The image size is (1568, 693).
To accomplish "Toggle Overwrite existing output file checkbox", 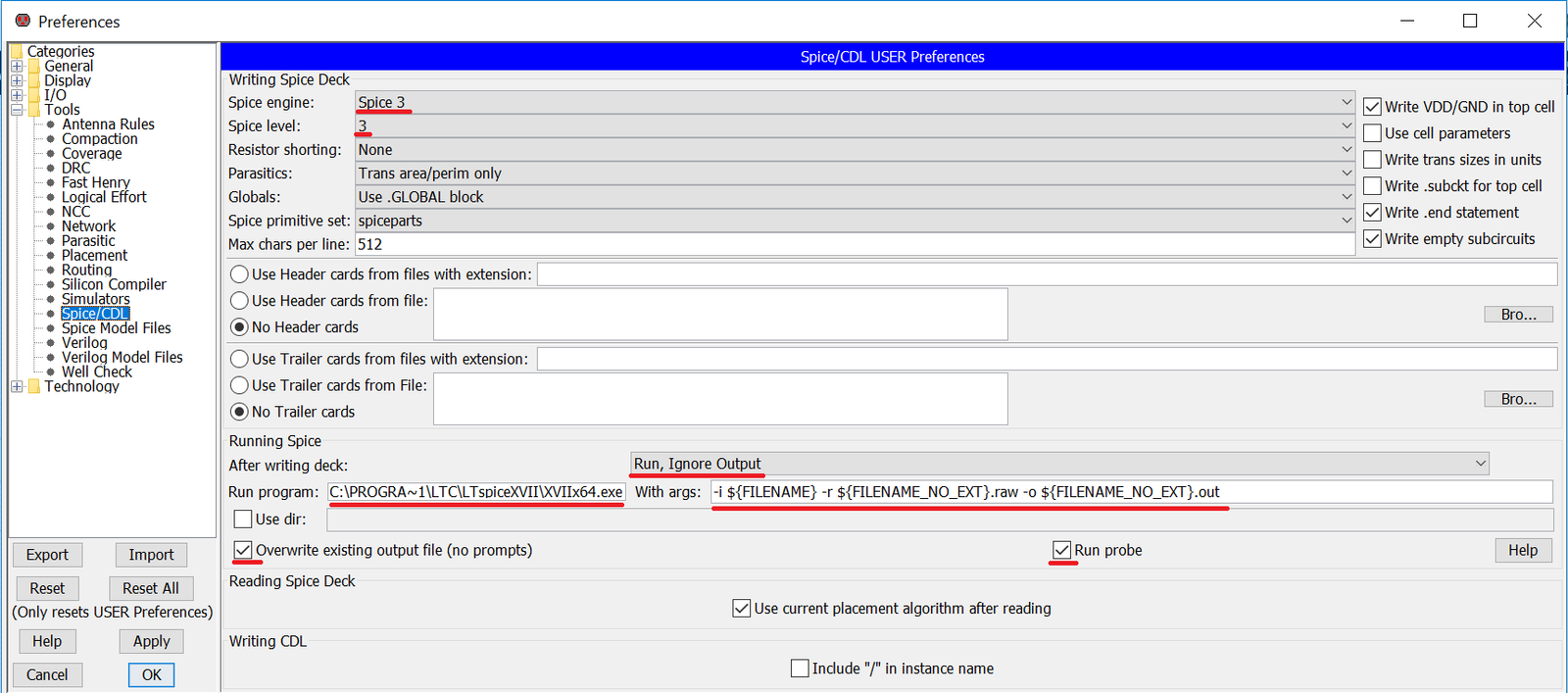I will pos(243,551).
